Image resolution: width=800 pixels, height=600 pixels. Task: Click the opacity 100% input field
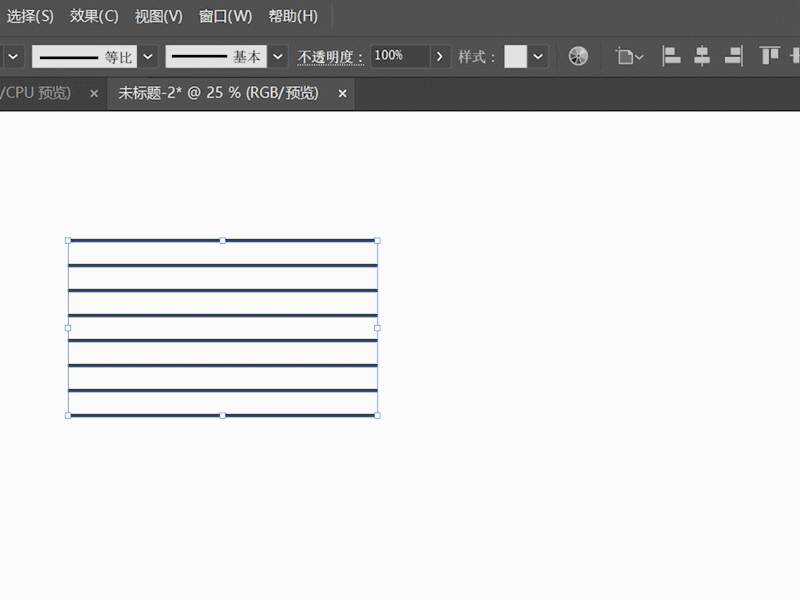pyautogui.click(x=400, y=57)
